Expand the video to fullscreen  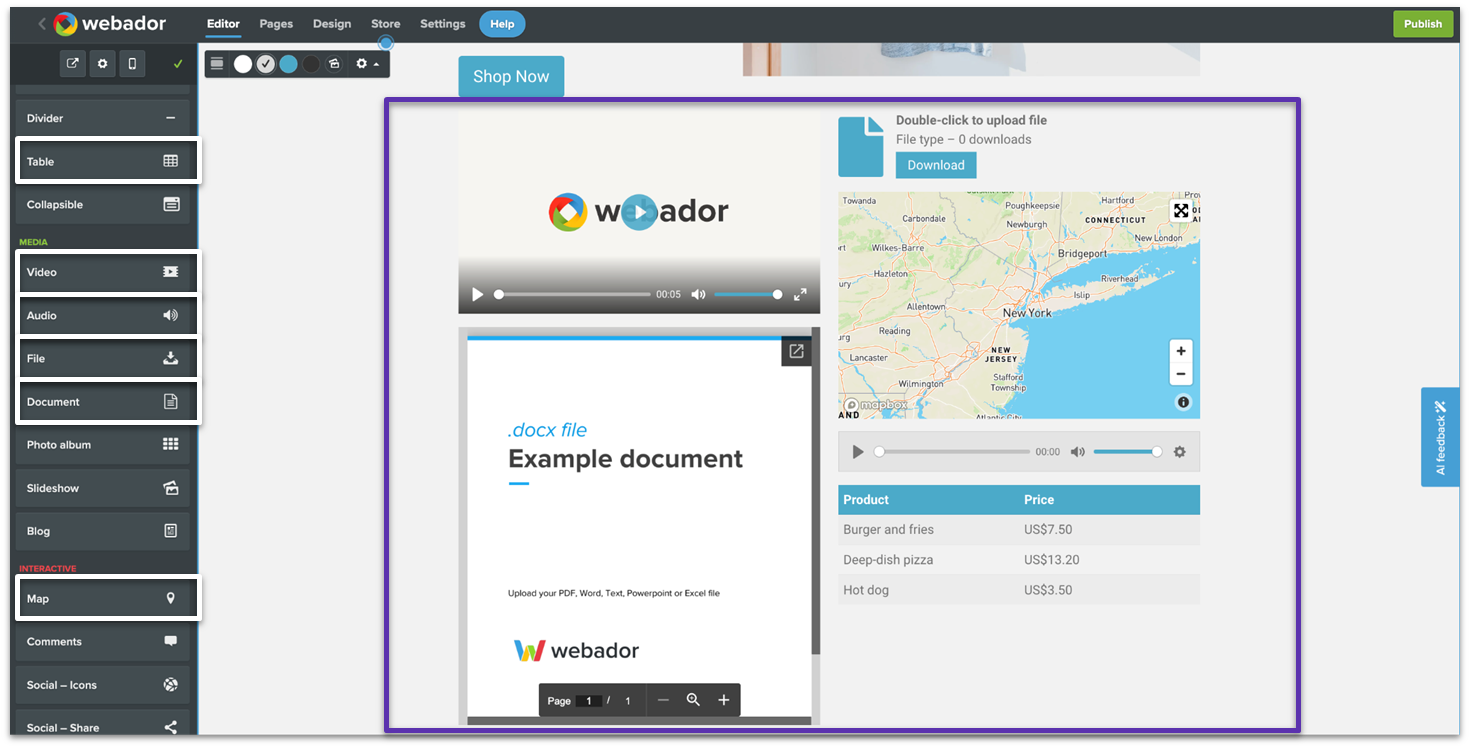[x=800, y=294]
